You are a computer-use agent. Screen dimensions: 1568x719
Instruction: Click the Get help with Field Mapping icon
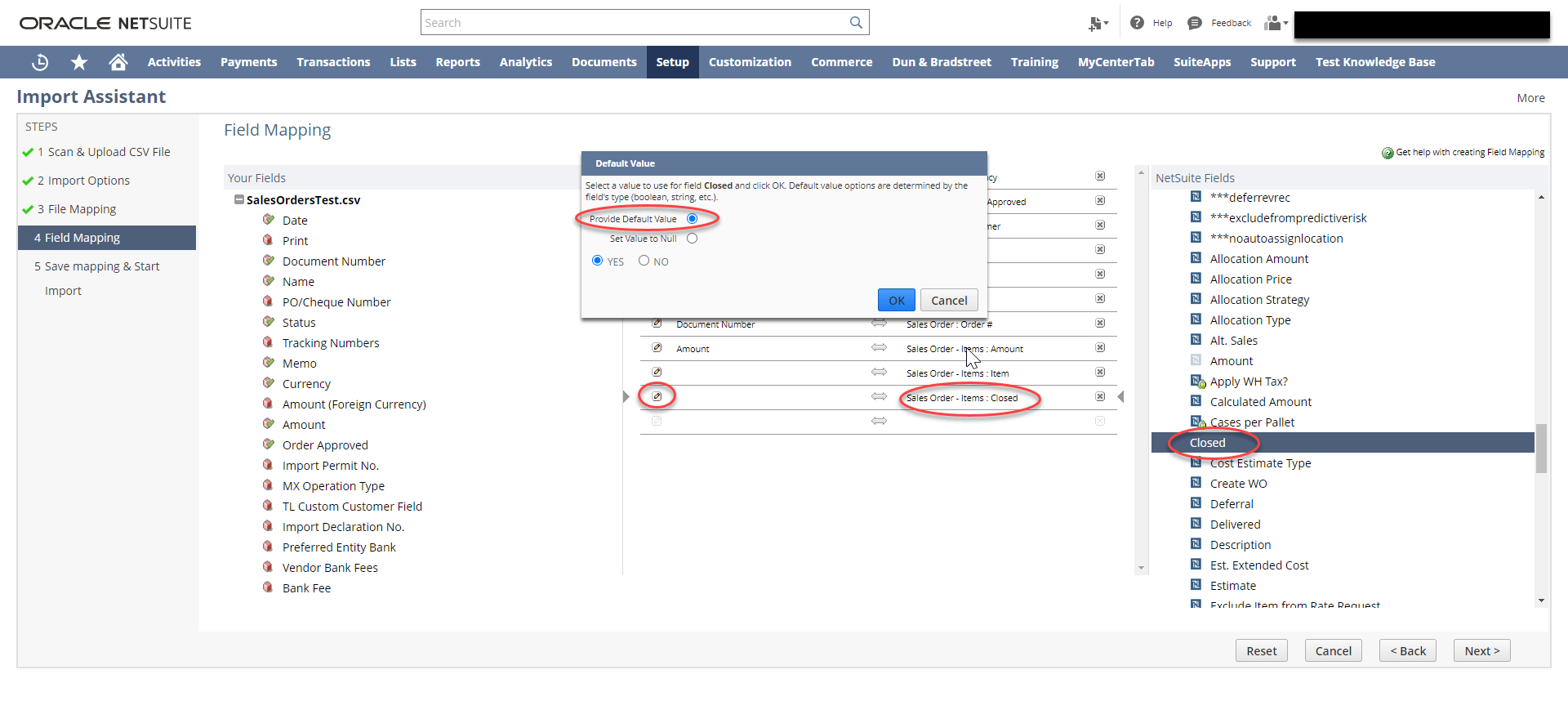[1388, 153]
